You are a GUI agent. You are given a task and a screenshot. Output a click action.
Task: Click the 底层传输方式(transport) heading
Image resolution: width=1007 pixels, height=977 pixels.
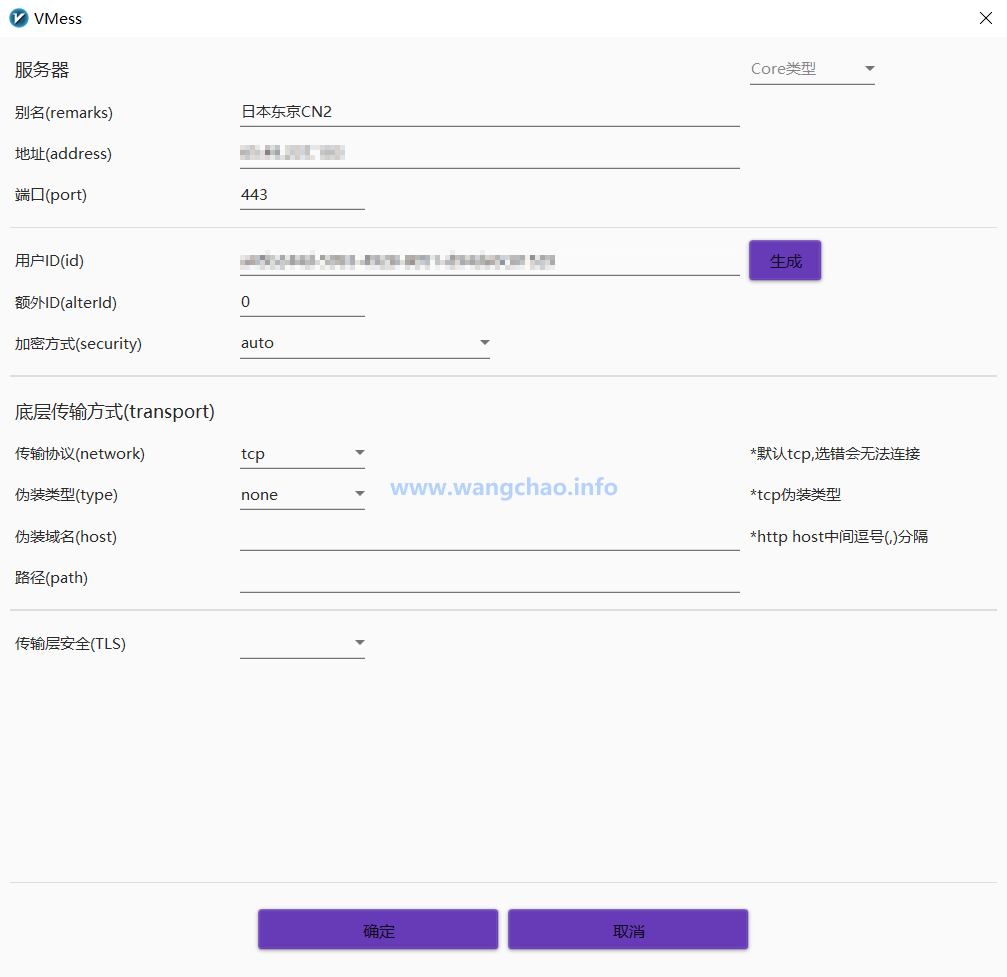(x=114, y=411)
